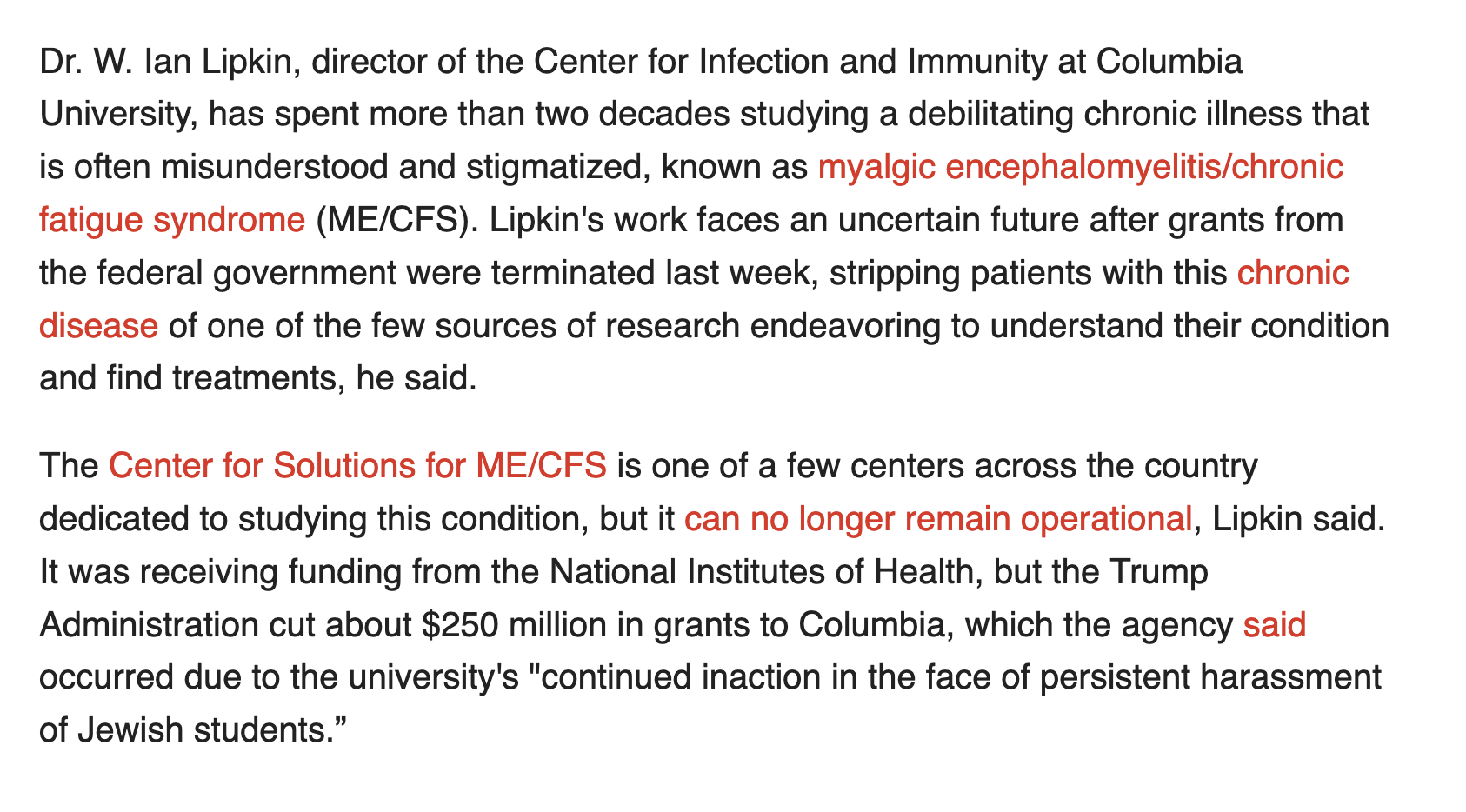Click the word "Trump" in second paragraph
Screen dimensions: 1466x812
[1160, 572]
